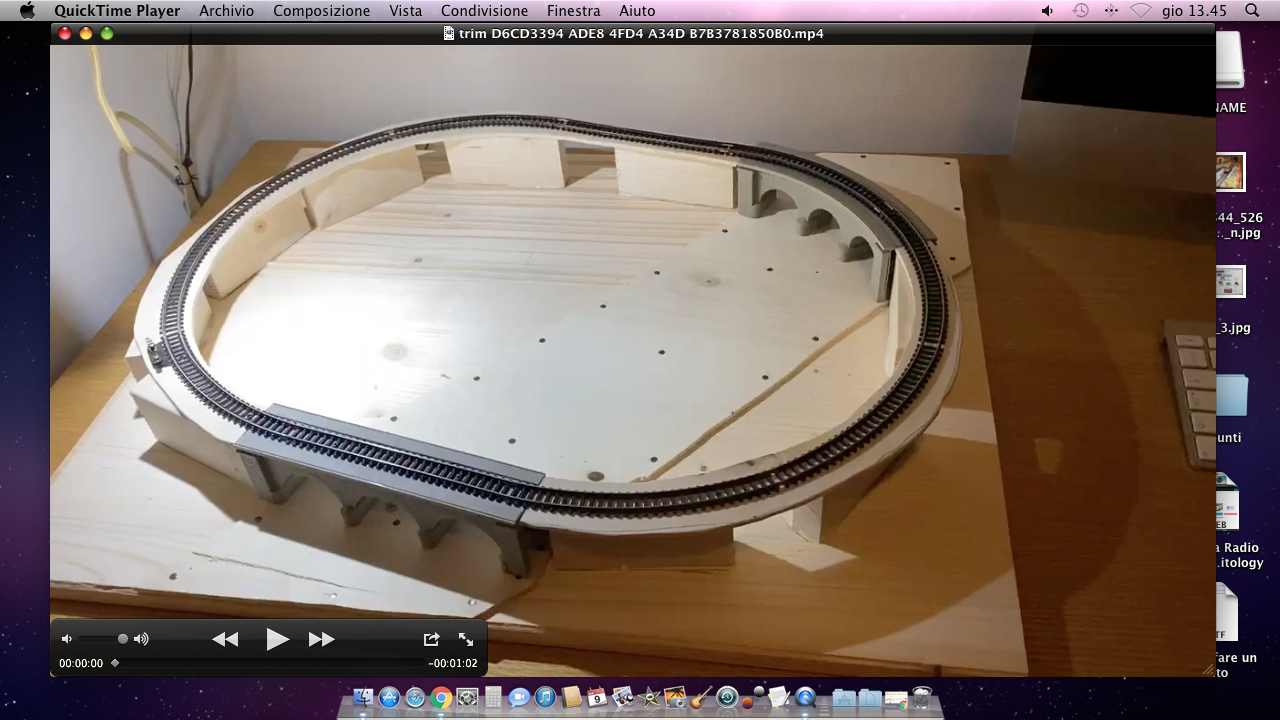Open the video chat app in Dock
This screenshot has width=1280, height=720.
coord(519,697)
